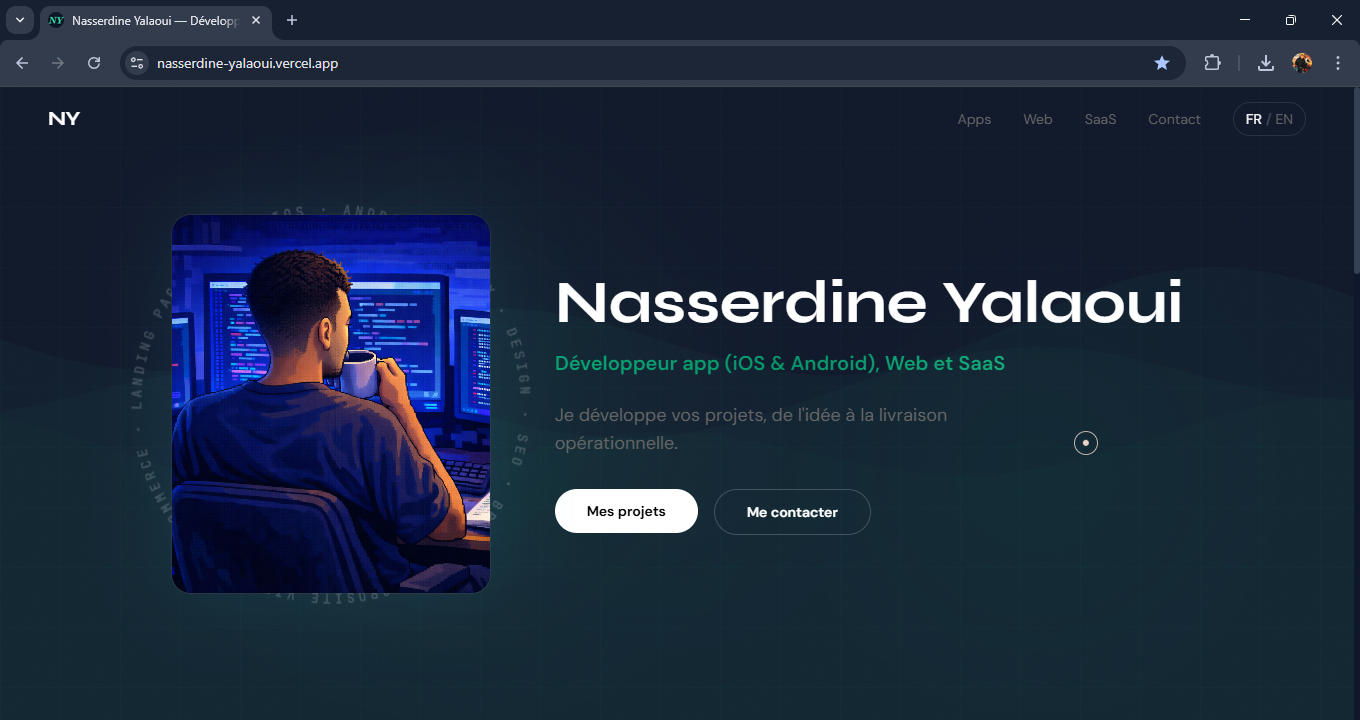Image resolution: width=1360 pixels, height=720 pixels.
Task: Click the browser back arrow
Action: click(x=22, y=63)
